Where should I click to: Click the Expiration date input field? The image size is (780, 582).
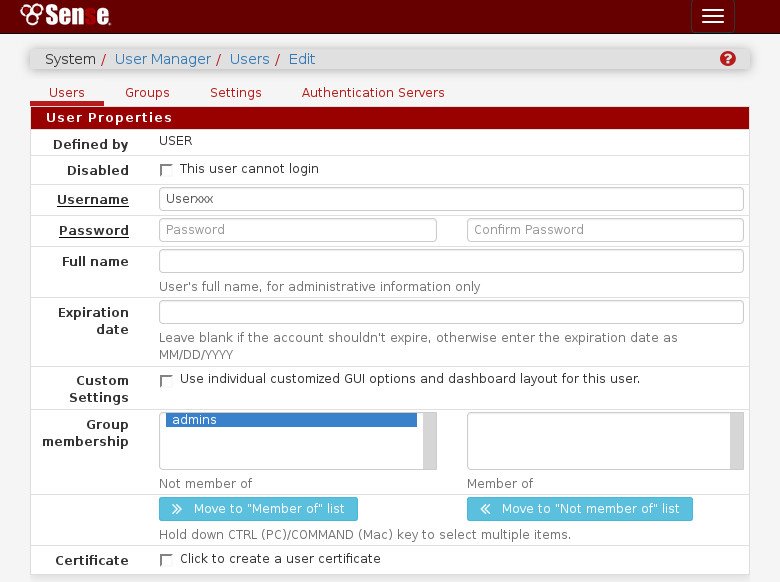[x=451, y=312]
